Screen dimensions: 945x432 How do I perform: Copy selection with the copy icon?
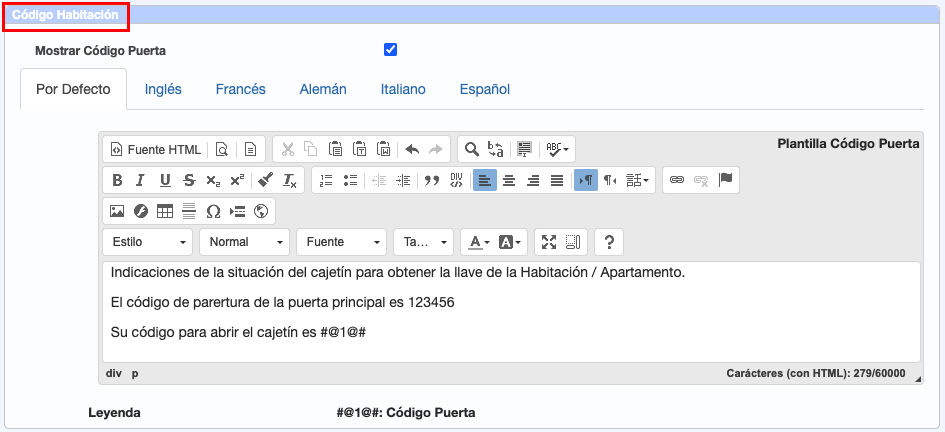[x=310, y=149]
